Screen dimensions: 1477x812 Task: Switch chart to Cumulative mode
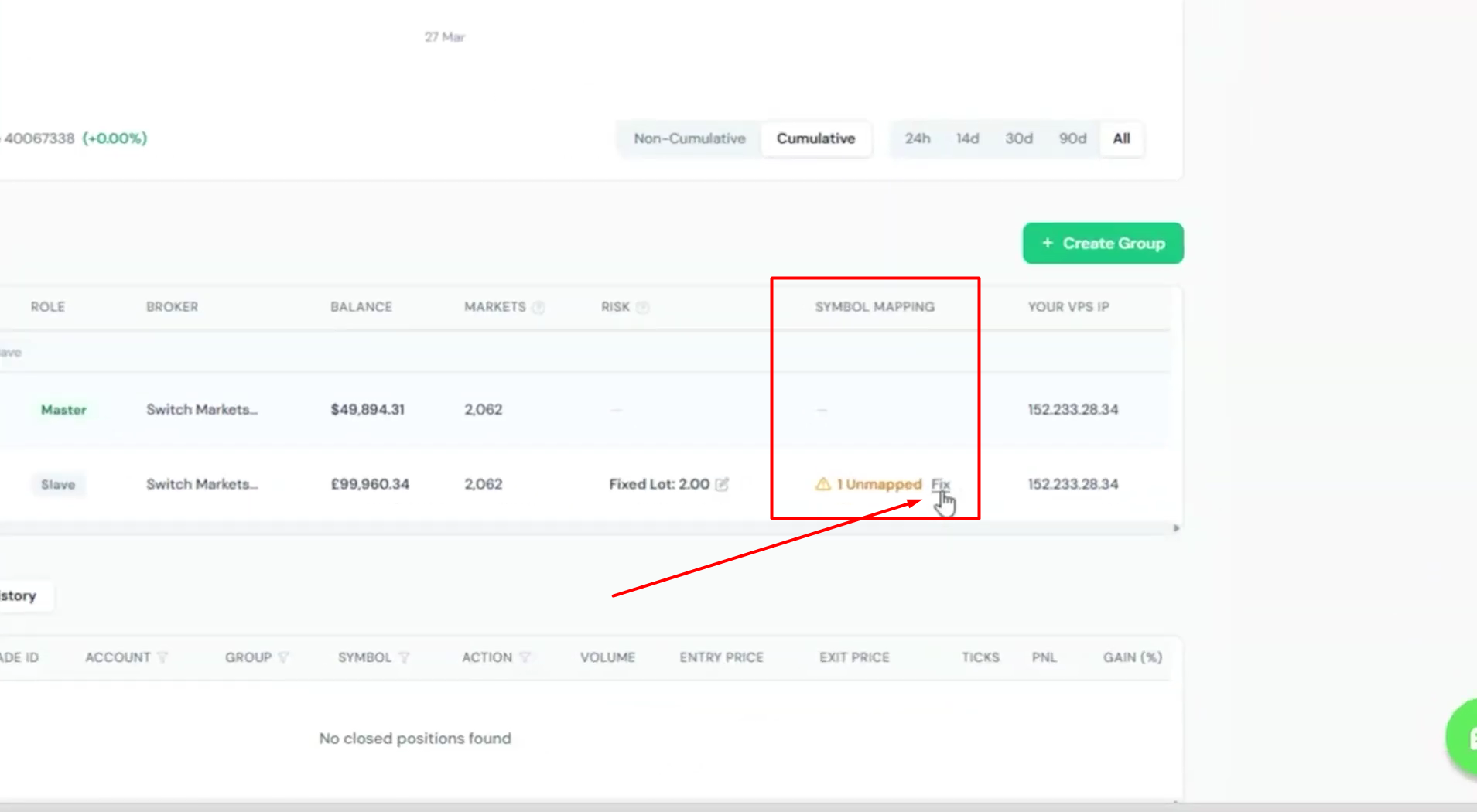coord(815,138)
